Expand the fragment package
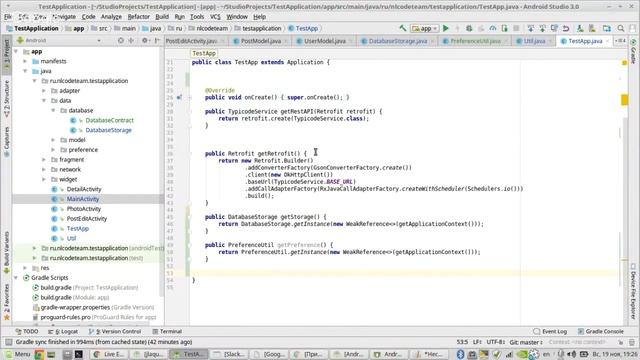 click(44, 160)
